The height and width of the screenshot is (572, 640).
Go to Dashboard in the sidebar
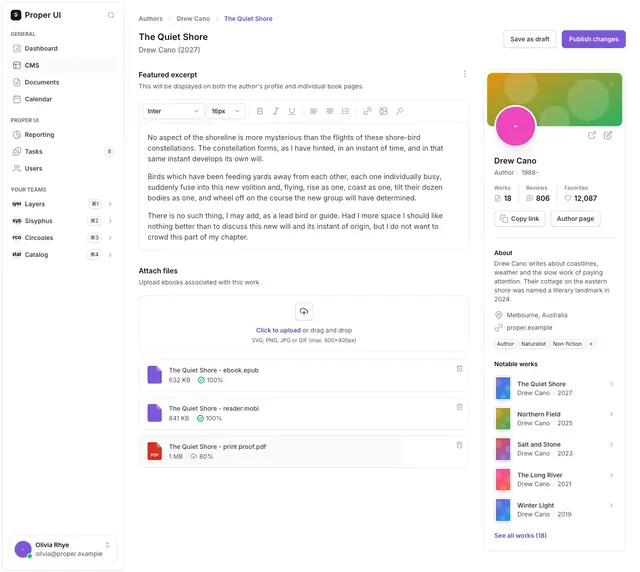click(x=63, y=49)
